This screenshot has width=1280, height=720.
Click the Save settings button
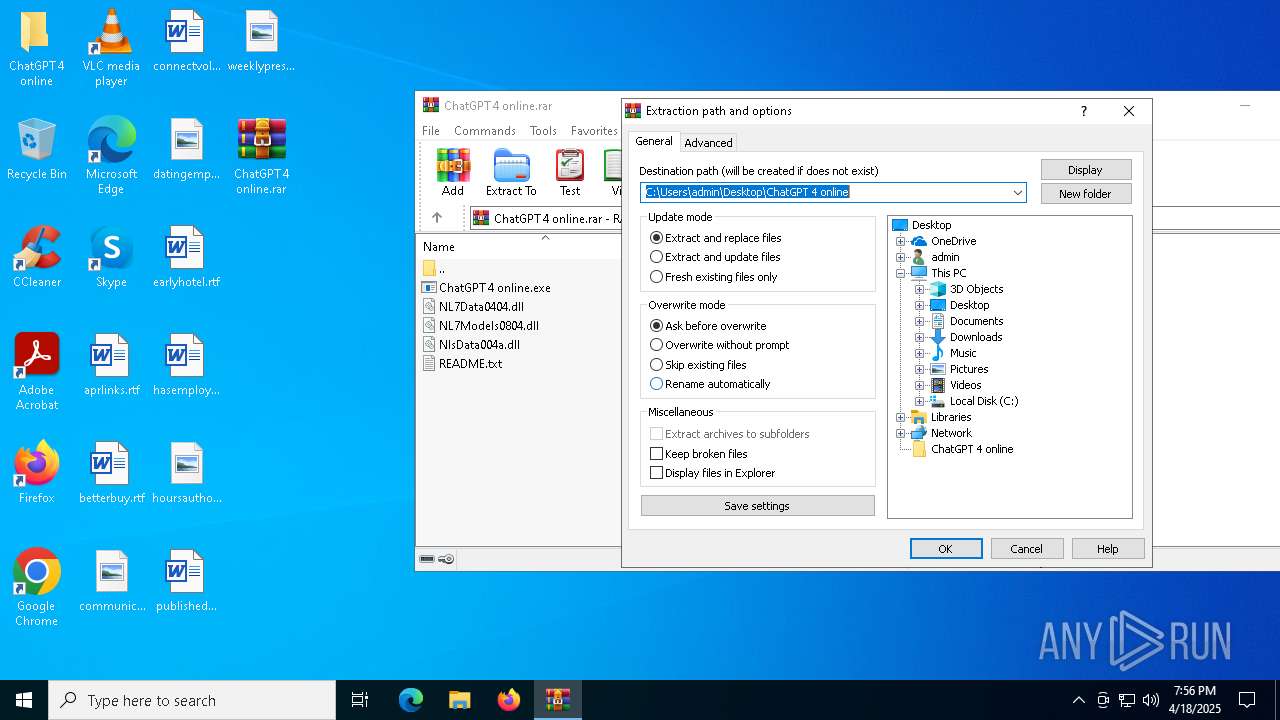757,506
